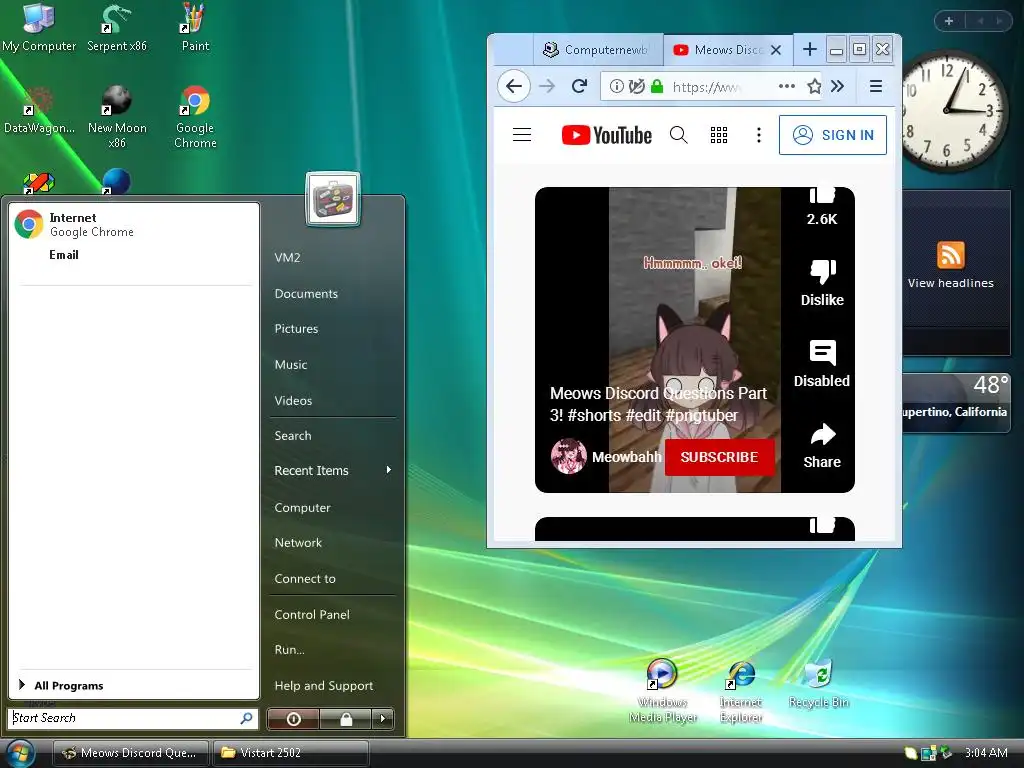
Task: Subscribe to Meowbahh
Action: [719, 456]
